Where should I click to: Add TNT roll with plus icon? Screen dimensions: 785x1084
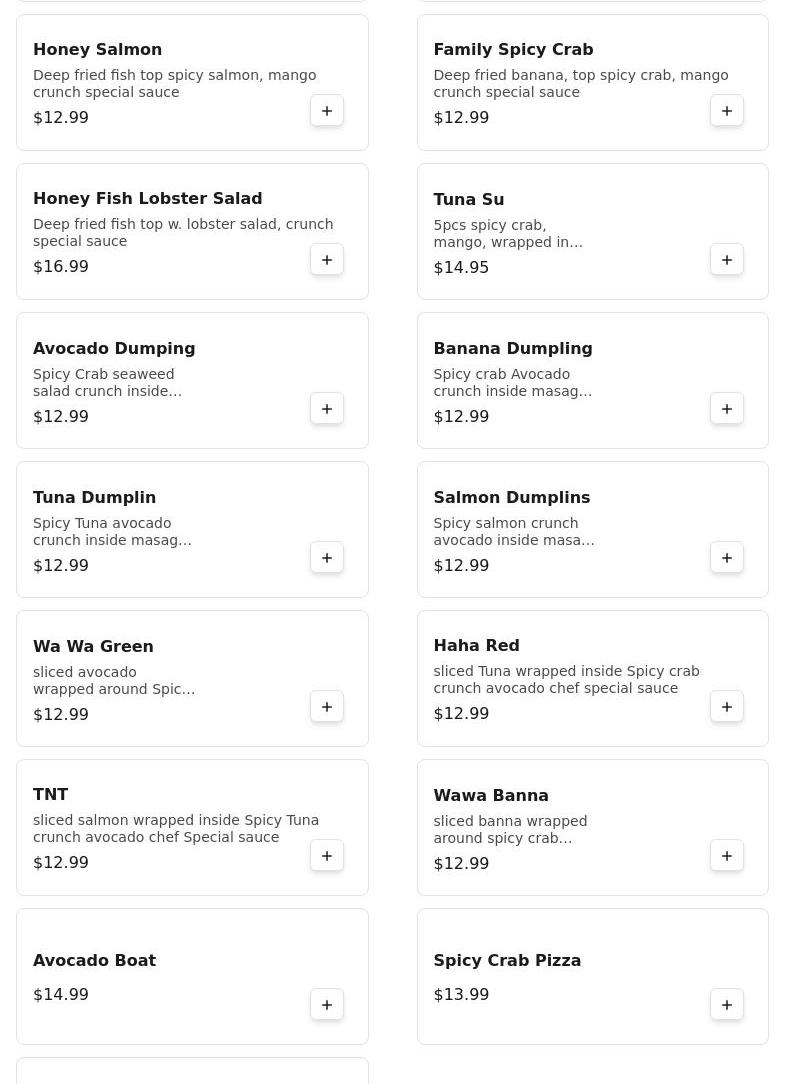327,856
